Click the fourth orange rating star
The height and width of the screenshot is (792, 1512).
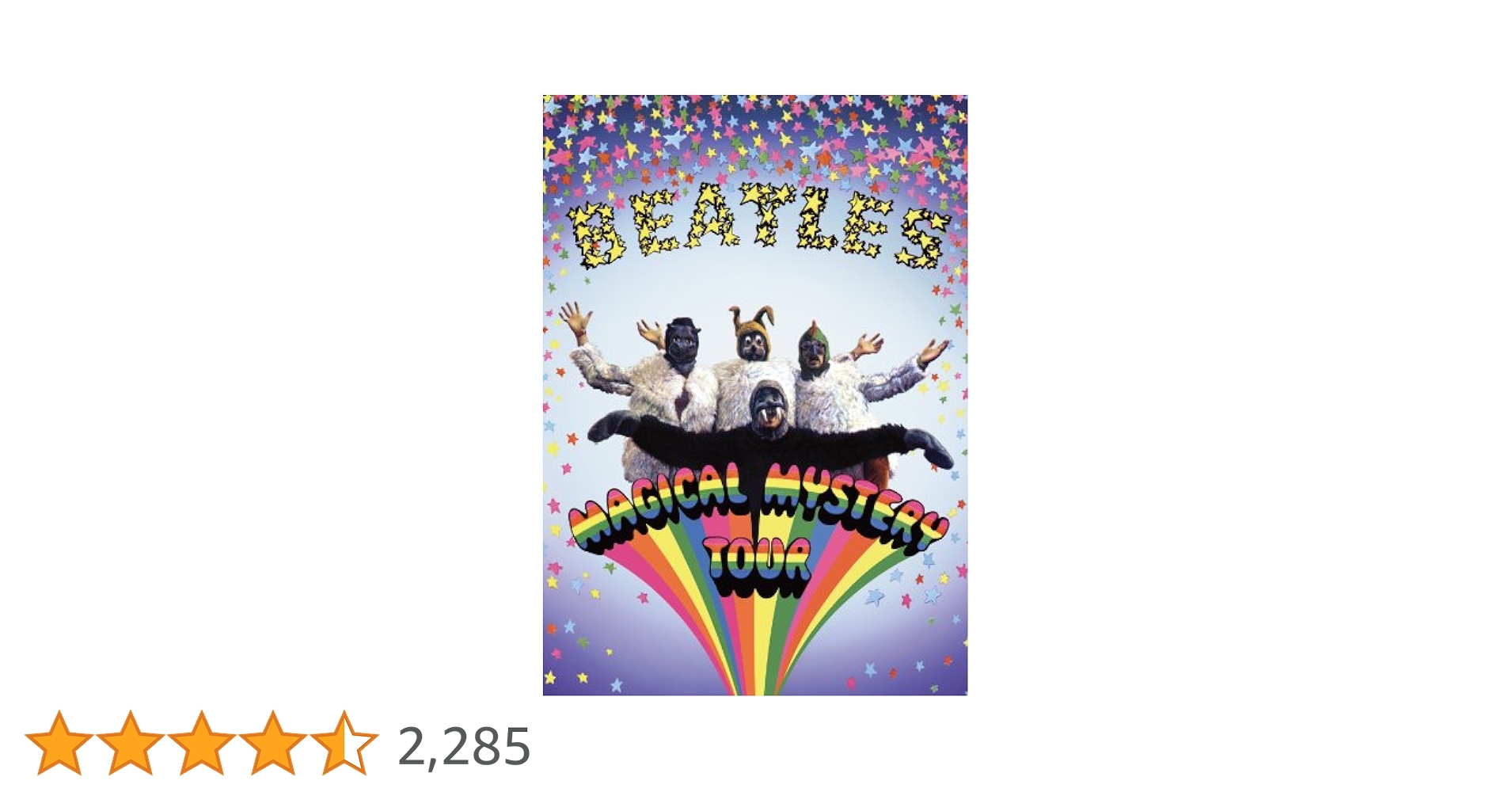(x=273, y=743)
